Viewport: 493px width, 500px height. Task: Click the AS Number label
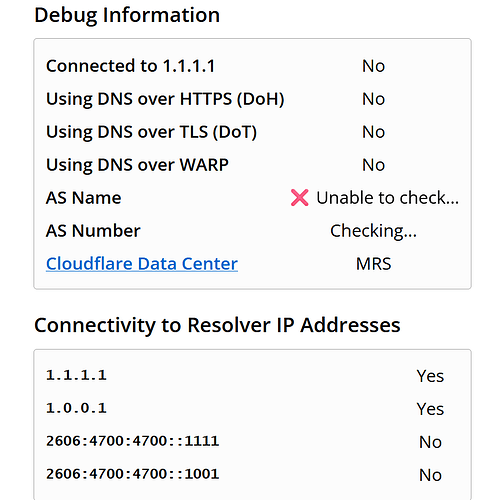pos(93,231)
